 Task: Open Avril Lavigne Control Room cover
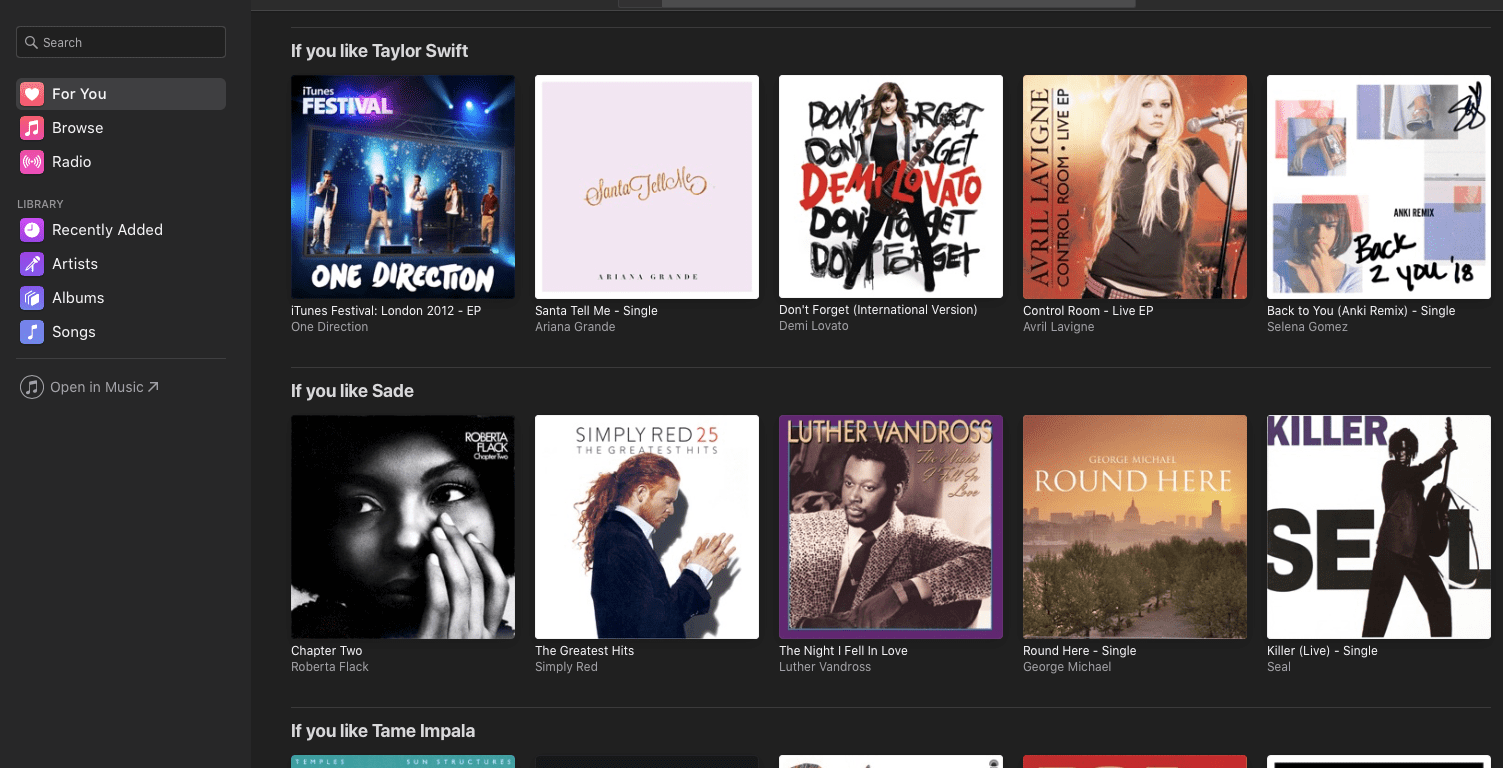[1135, 187]
